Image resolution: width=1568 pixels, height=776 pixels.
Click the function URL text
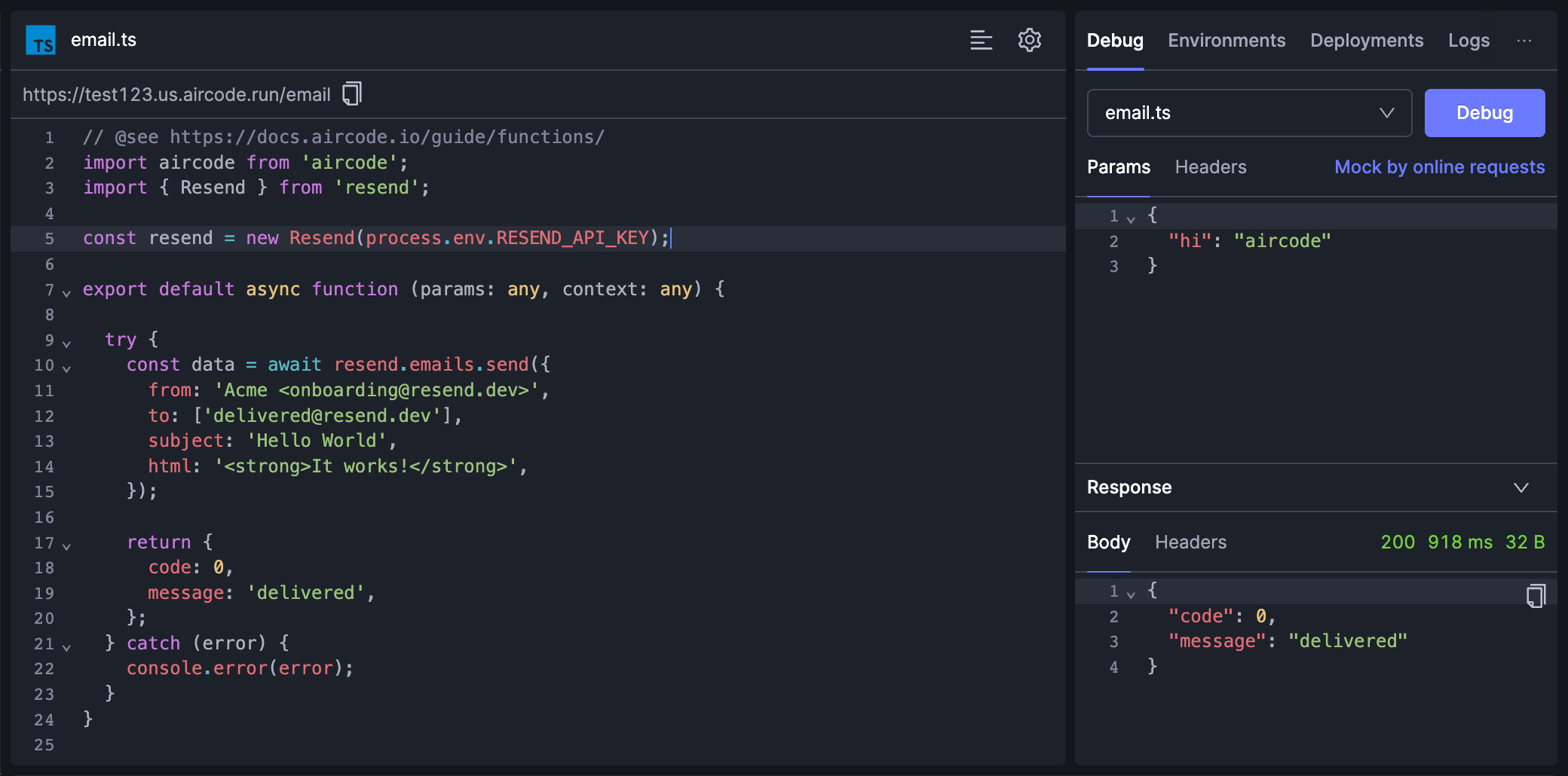click(176, 94)
